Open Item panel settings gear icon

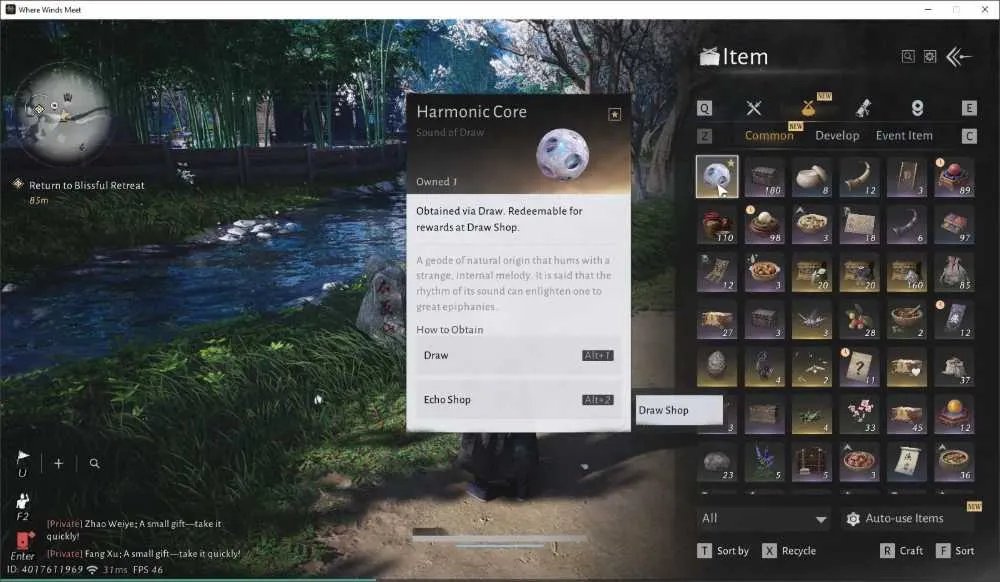[x=930, y=57]
